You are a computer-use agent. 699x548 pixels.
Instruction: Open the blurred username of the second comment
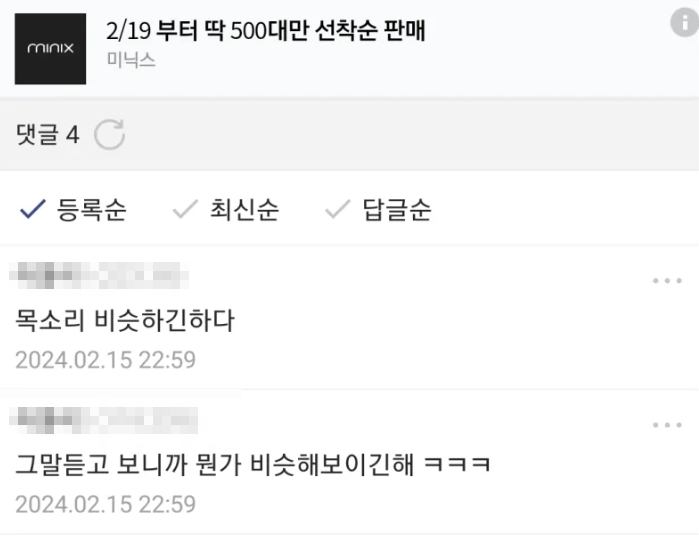pos(103,420)
